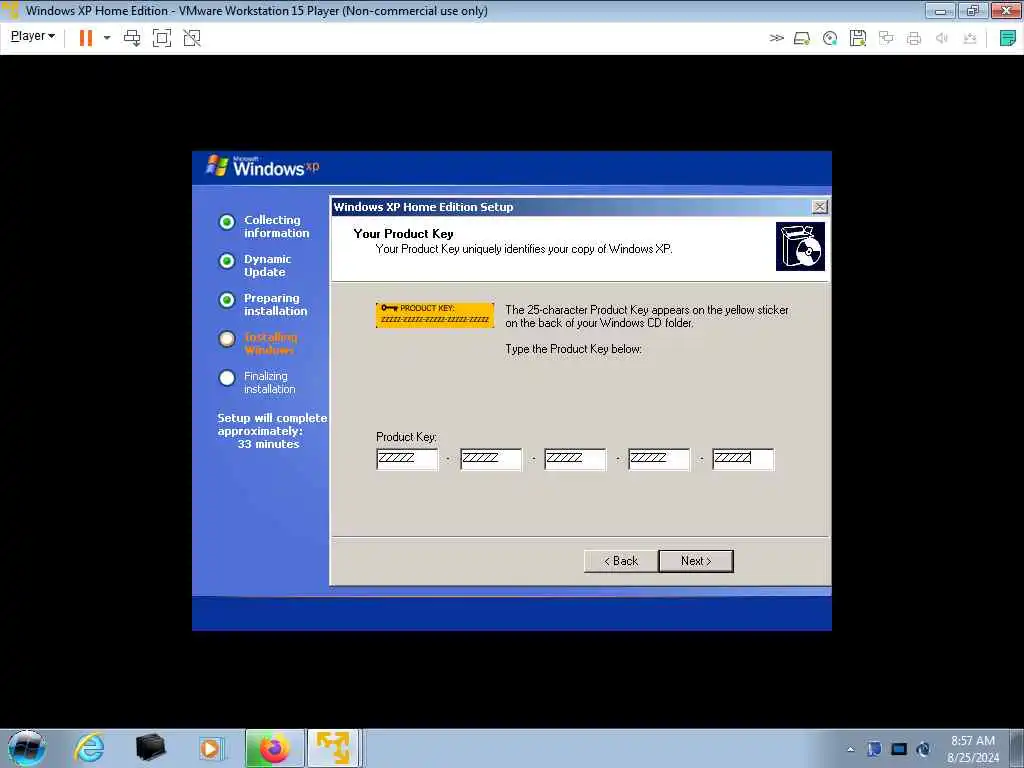Screen dimensions: 1024x768
Task: Click the Collecting information step
Action: [x=264, y=227]
